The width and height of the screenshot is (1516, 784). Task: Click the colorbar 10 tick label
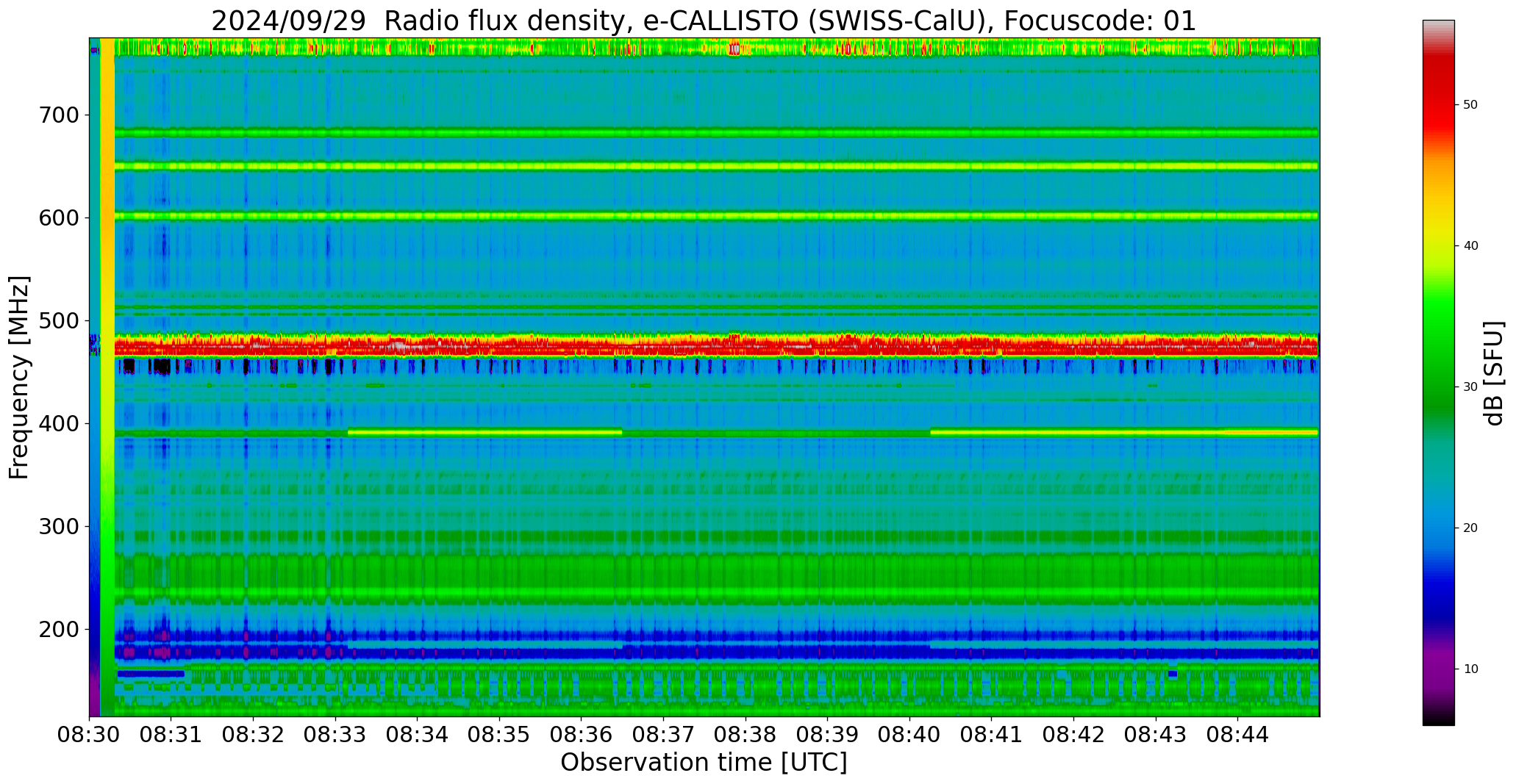point(1470,669)
